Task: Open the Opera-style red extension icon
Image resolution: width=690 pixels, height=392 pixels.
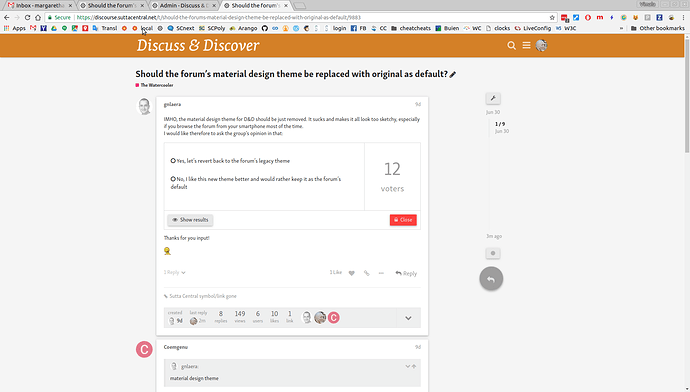Action: click(x=588, y=18)
